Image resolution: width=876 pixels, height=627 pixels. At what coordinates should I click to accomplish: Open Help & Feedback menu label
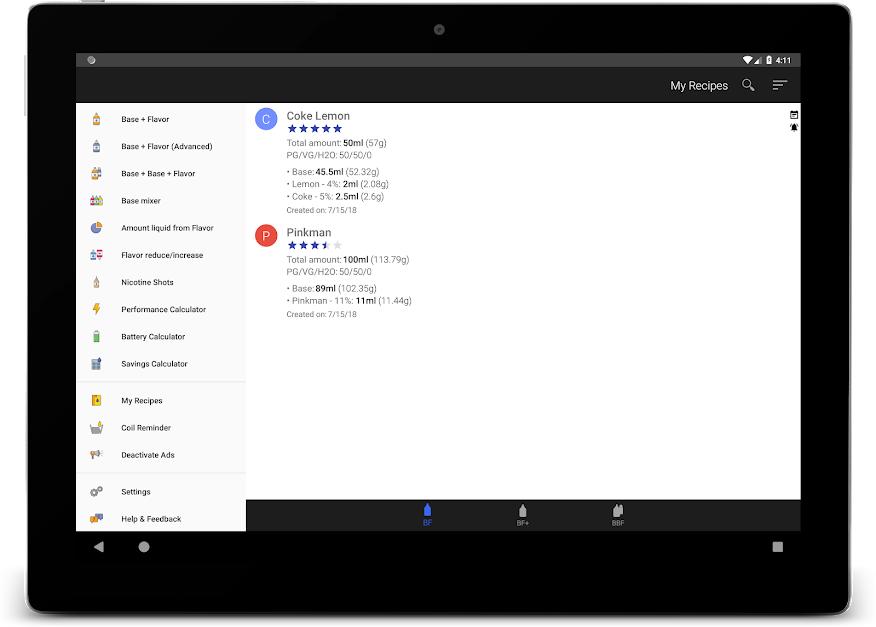coord(151,519)
